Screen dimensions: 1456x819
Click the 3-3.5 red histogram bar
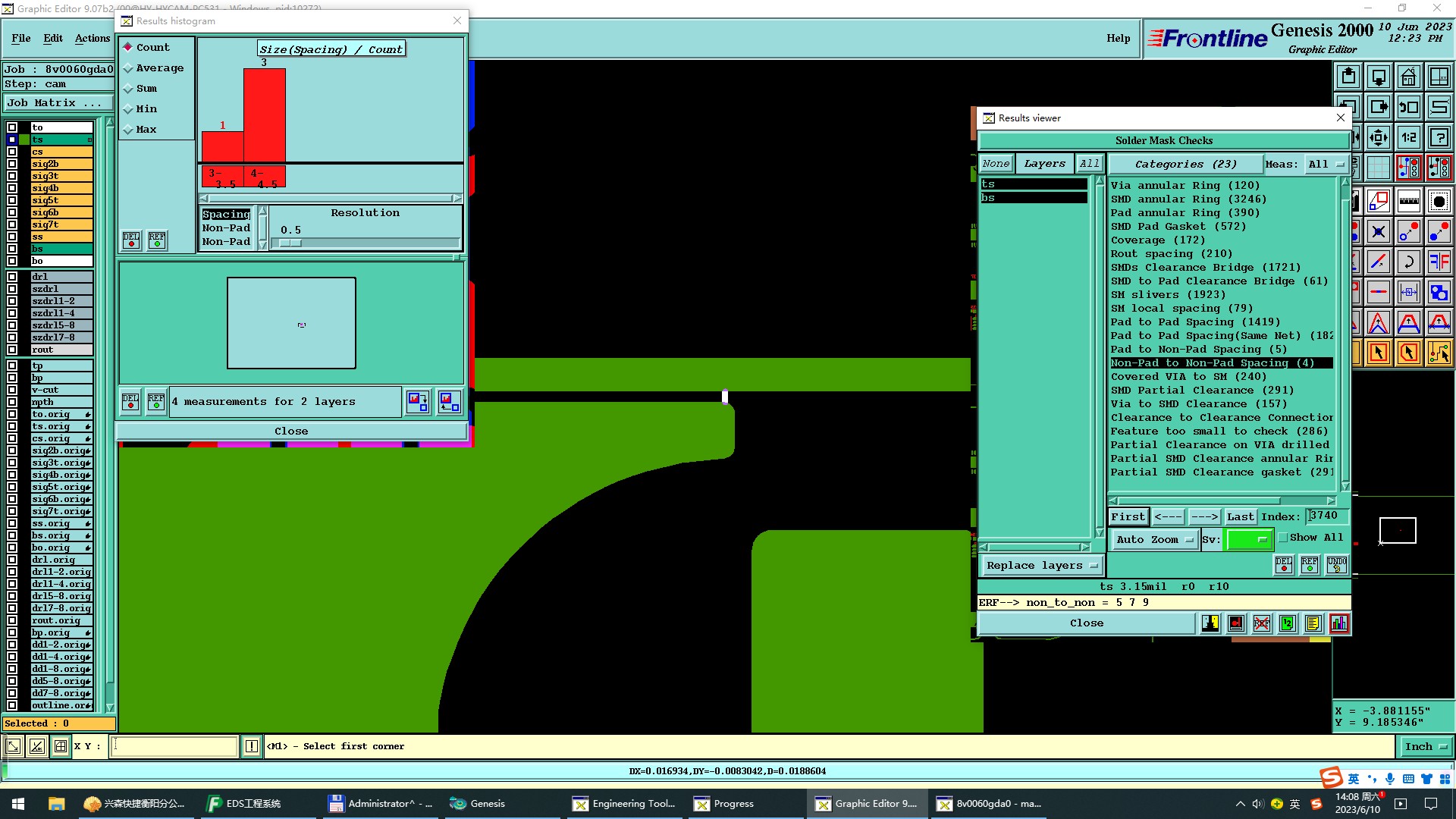point(223,146)
